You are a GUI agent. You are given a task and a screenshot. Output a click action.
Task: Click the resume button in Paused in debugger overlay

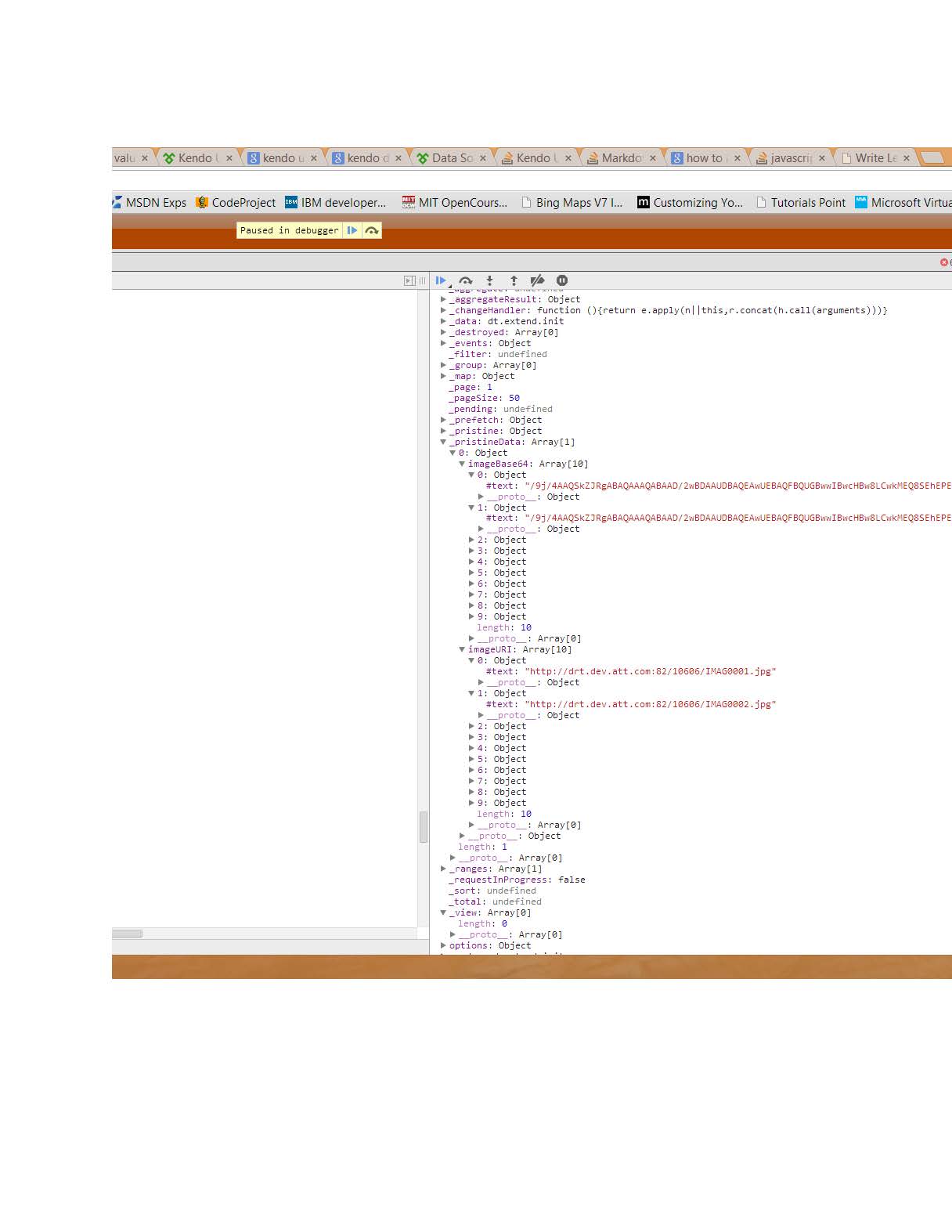[x=352, y=230]
